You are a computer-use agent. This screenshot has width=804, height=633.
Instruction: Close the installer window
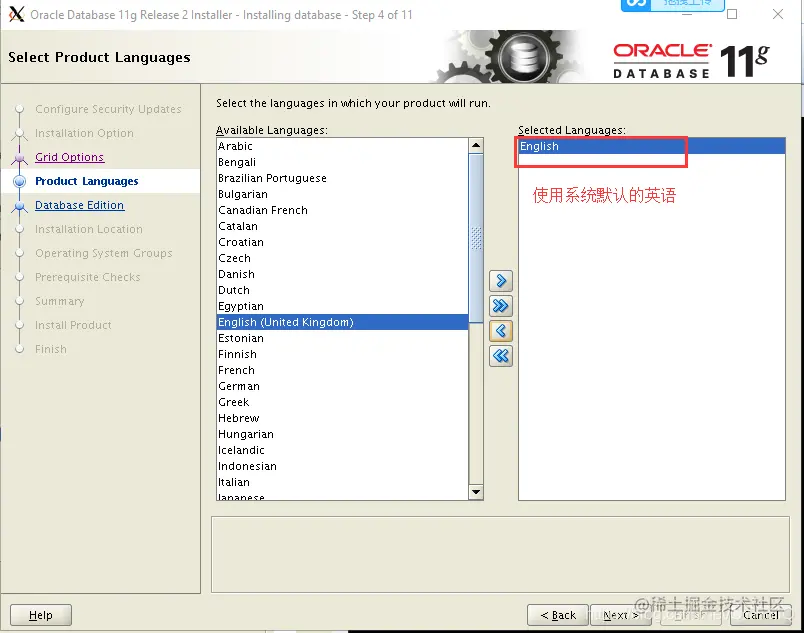click(x=778, y=14)
